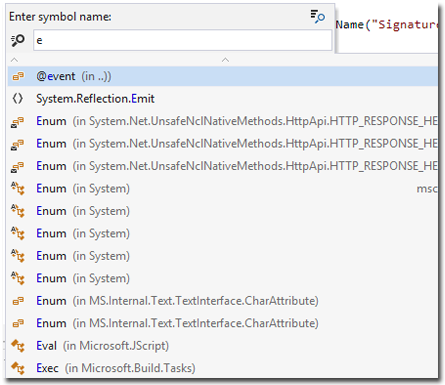This screenshot has width=445, height=385.
Task: Choose the Enum (in System) row labeled msc
Action: (223, 189)
